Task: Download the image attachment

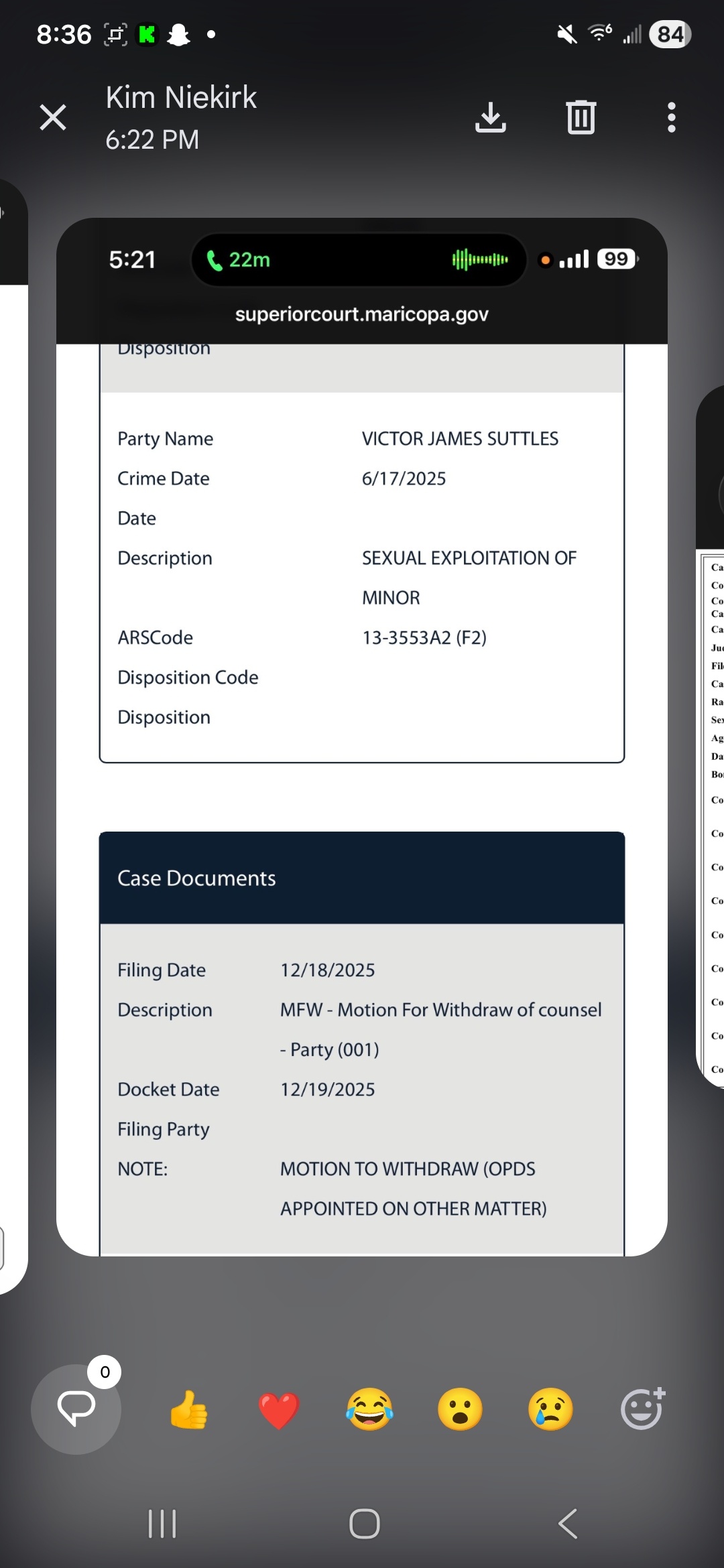Action: 490,117
